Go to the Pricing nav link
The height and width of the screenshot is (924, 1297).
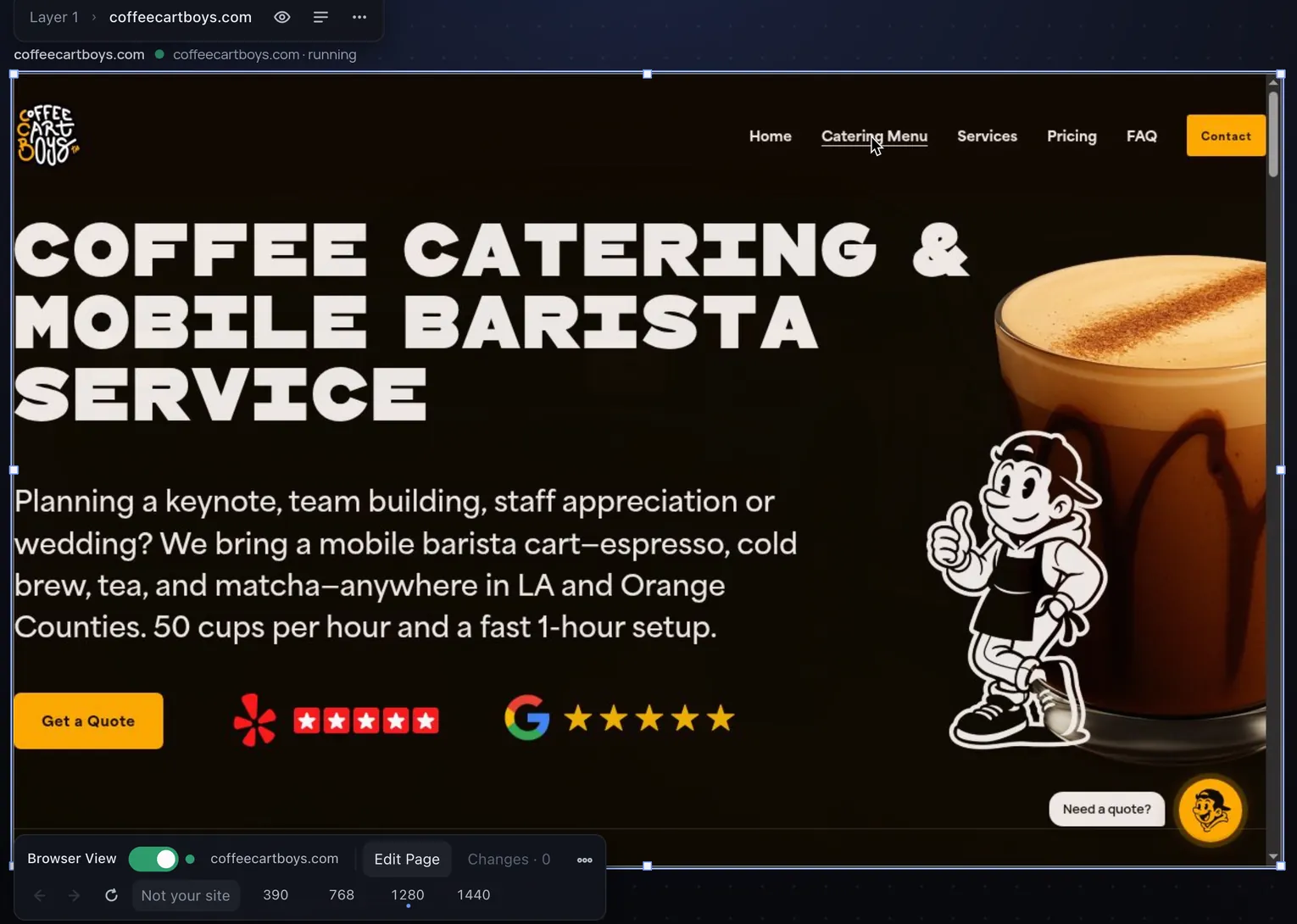[x=1072, y=136]
